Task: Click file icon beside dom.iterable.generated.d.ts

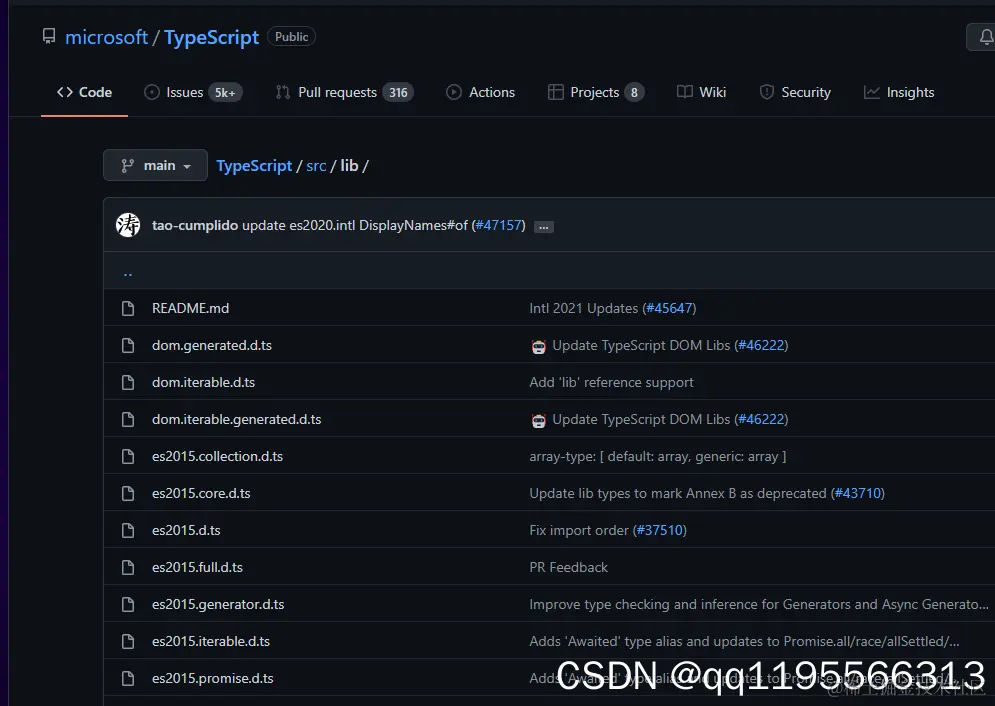Action: pyautogui.click(x=128, y=419)
